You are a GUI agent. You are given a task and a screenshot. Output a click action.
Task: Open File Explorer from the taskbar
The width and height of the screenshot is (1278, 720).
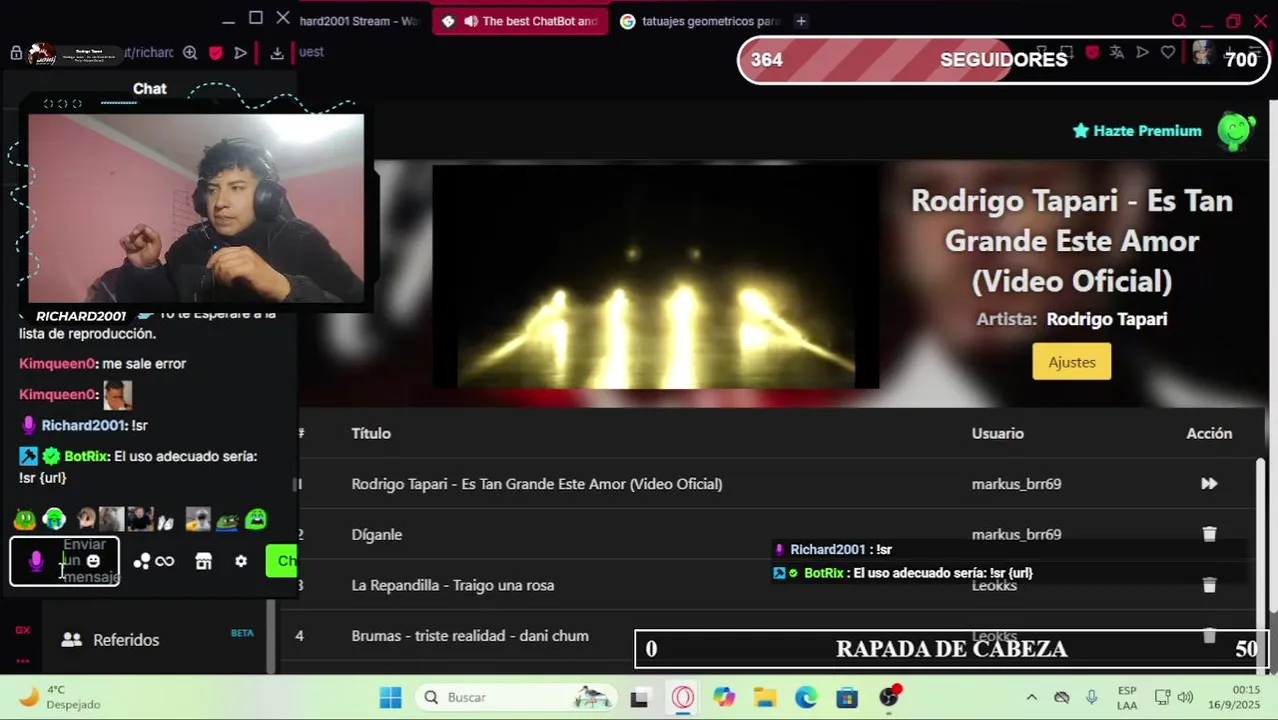[765, 698]
